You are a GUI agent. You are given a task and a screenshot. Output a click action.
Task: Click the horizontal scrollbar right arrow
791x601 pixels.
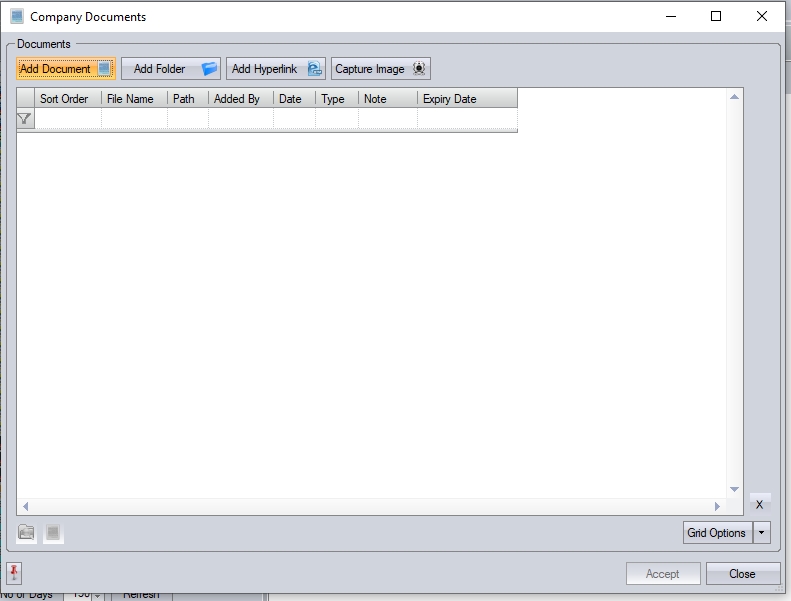pyautogui.click(x=717, y=506)
